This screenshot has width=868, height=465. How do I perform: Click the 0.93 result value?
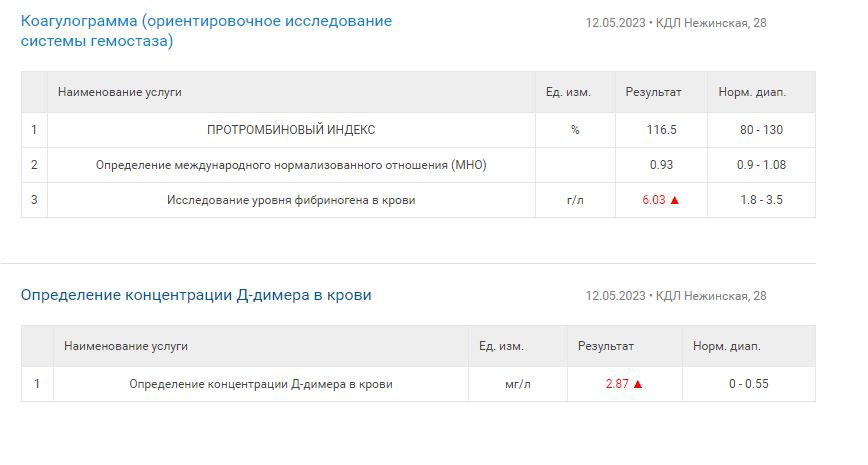coord(662,165)
